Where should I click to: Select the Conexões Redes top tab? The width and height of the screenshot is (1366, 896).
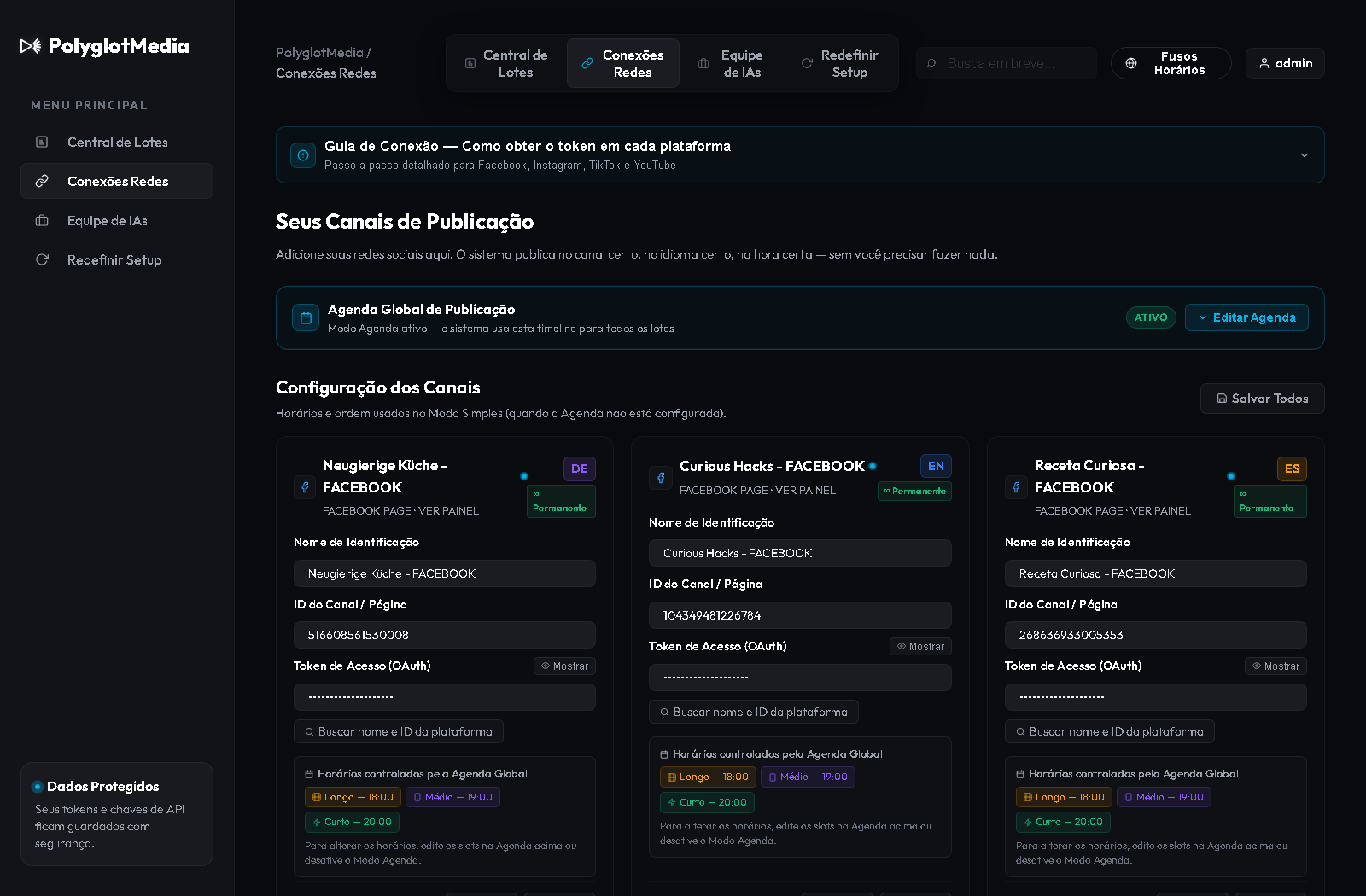(x=623, y=63)
